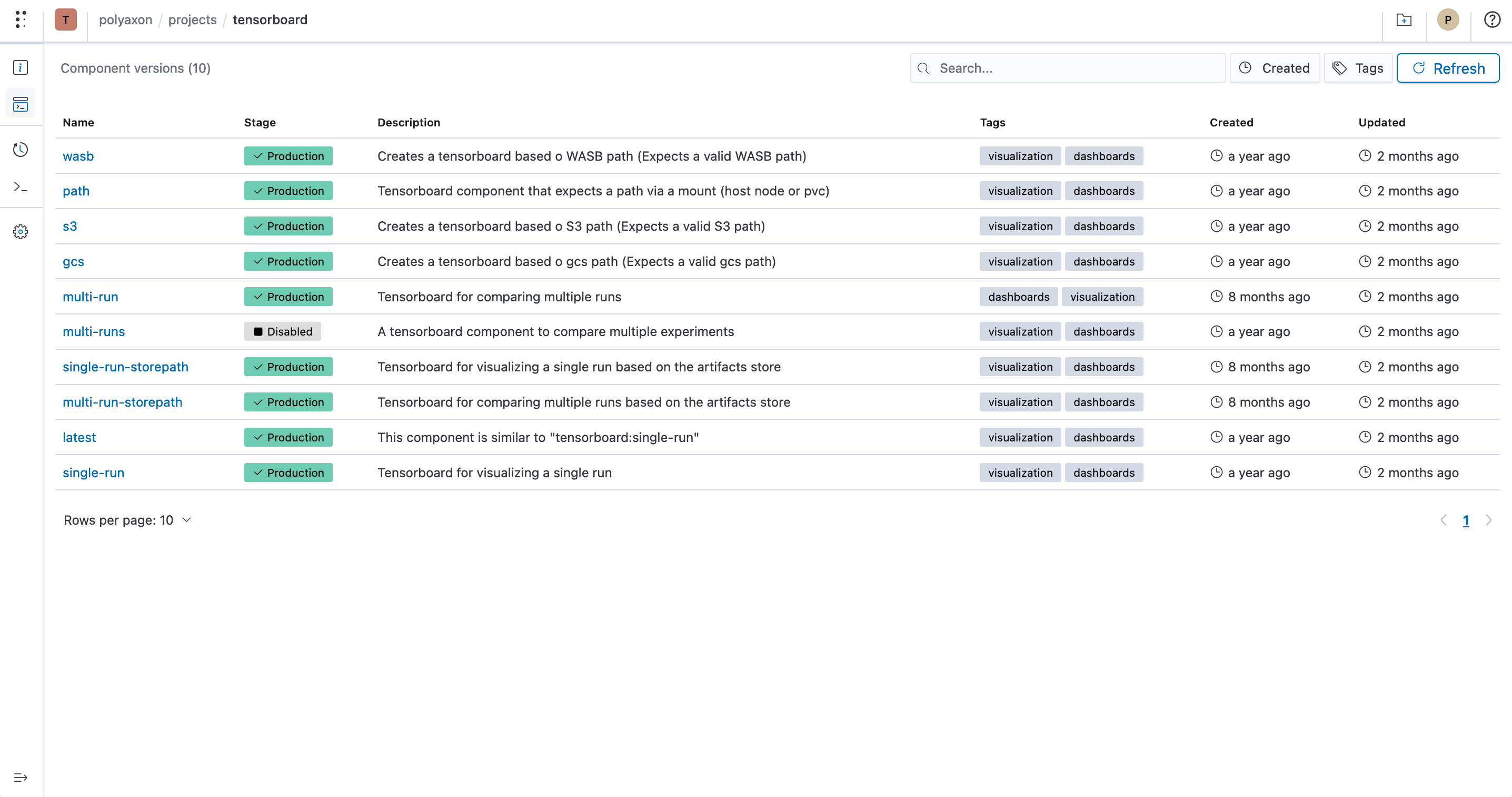1512x797 pixels.
Task: Open the Created sort filter
Action: click(1274, 68)
